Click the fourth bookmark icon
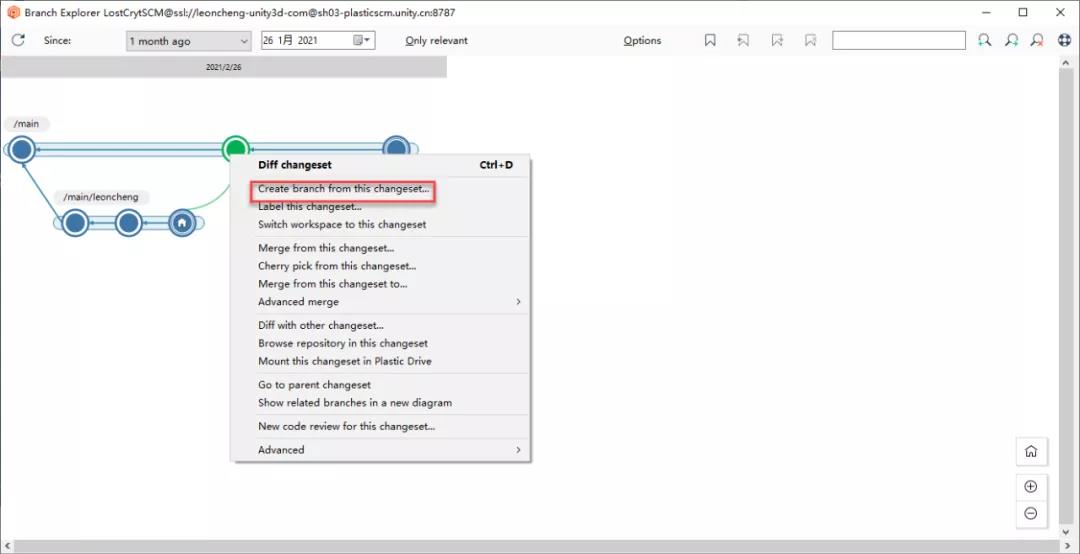The width and height of the screenshot is (1080, 554). pos(810,41)
